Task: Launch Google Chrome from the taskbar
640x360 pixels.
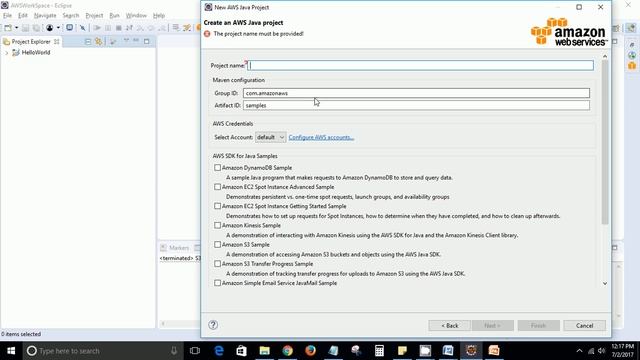Action: 287,351
